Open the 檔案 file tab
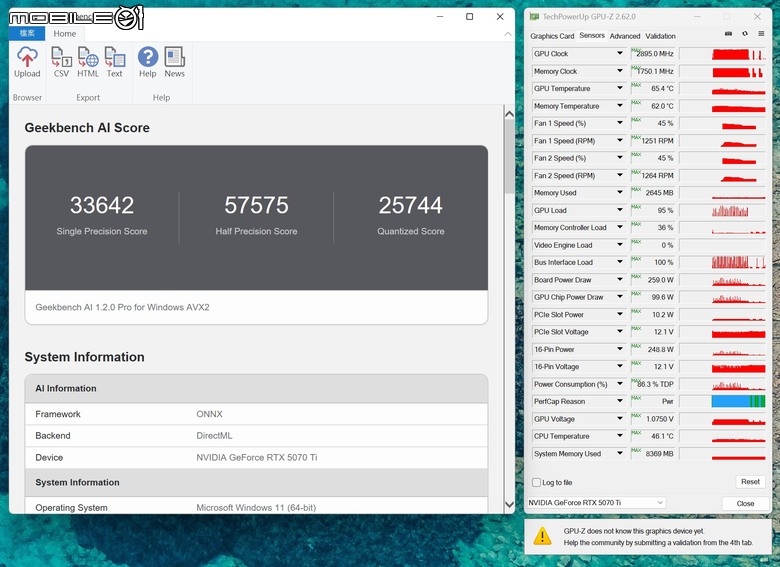The width and height of the screenshot is (780, 567). click(x=27, y=33)
